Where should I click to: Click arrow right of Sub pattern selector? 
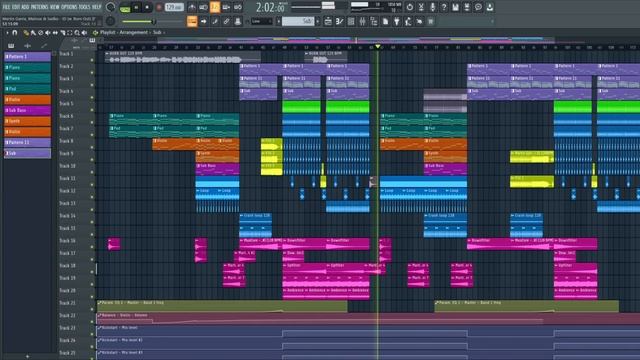click(318, 21)
